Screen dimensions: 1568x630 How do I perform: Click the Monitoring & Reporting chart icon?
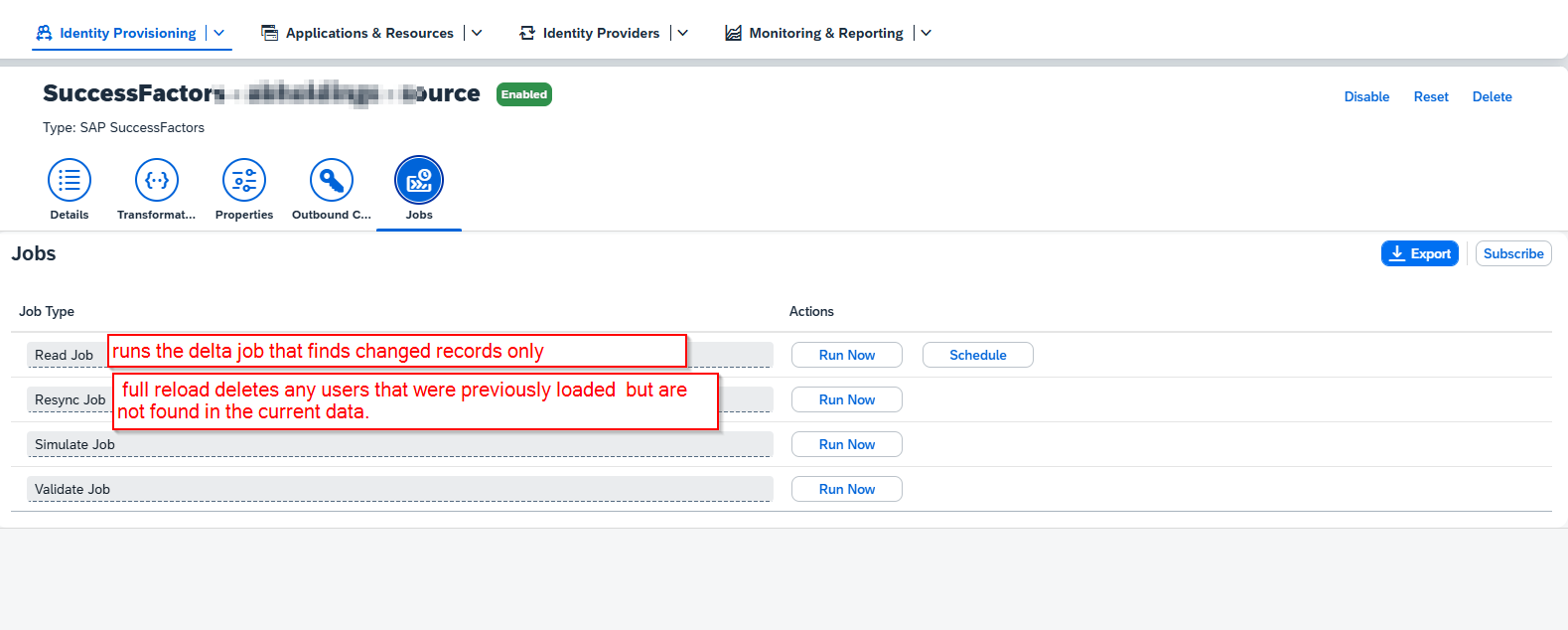pyautogui.click(x=733, y=33)
